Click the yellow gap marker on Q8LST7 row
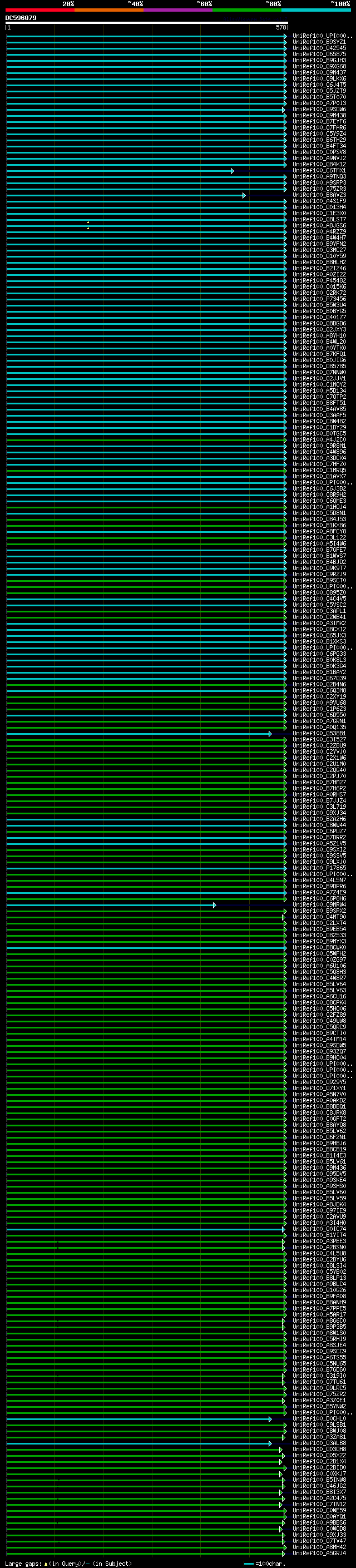This screenshot has width=356, height=1568. [88, 222]
